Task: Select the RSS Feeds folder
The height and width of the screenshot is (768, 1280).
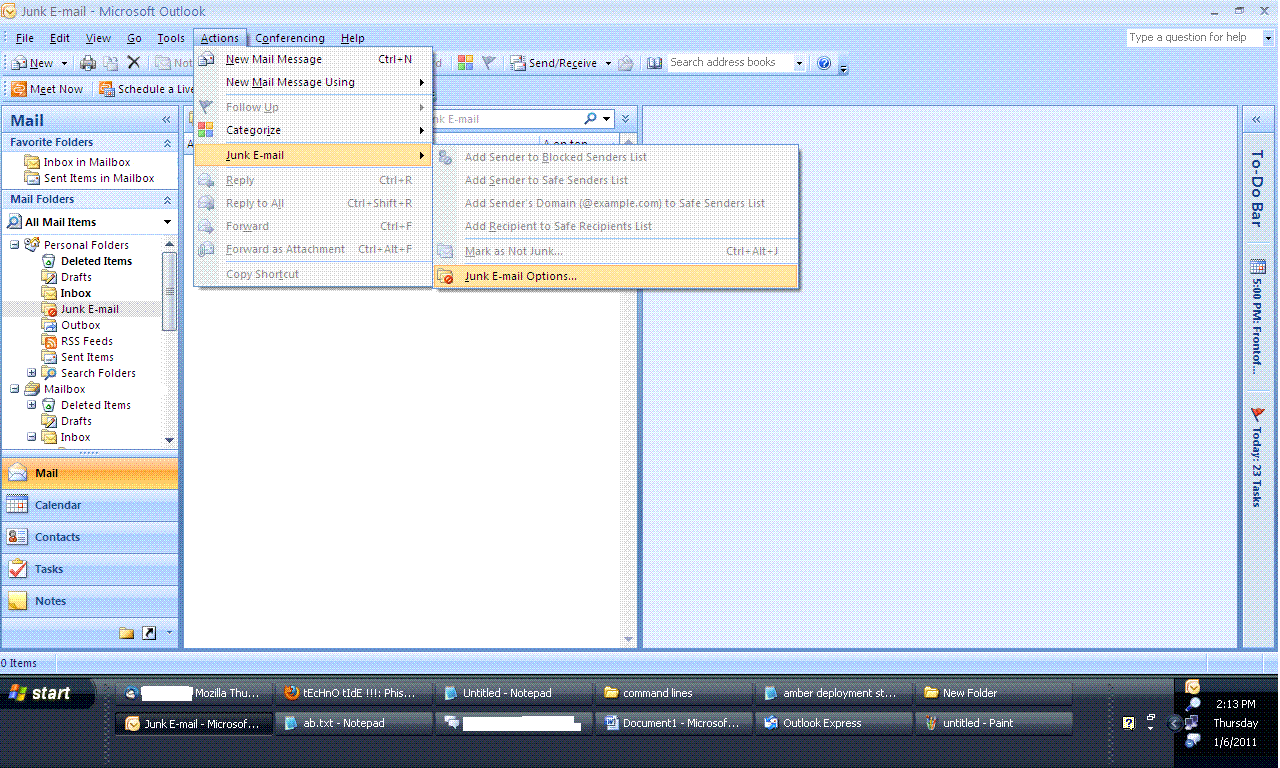Action: pyautogui.click(x=86, y=341)
